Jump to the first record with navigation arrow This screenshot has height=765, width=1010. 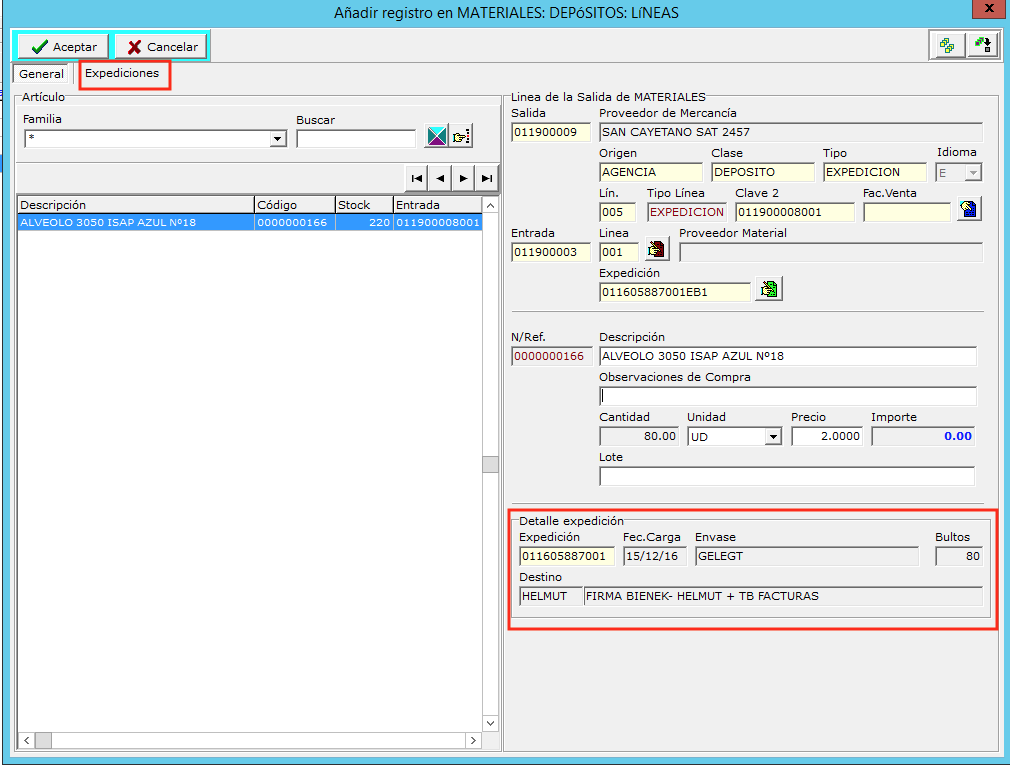pyautogui.click(x=417, y=178)
